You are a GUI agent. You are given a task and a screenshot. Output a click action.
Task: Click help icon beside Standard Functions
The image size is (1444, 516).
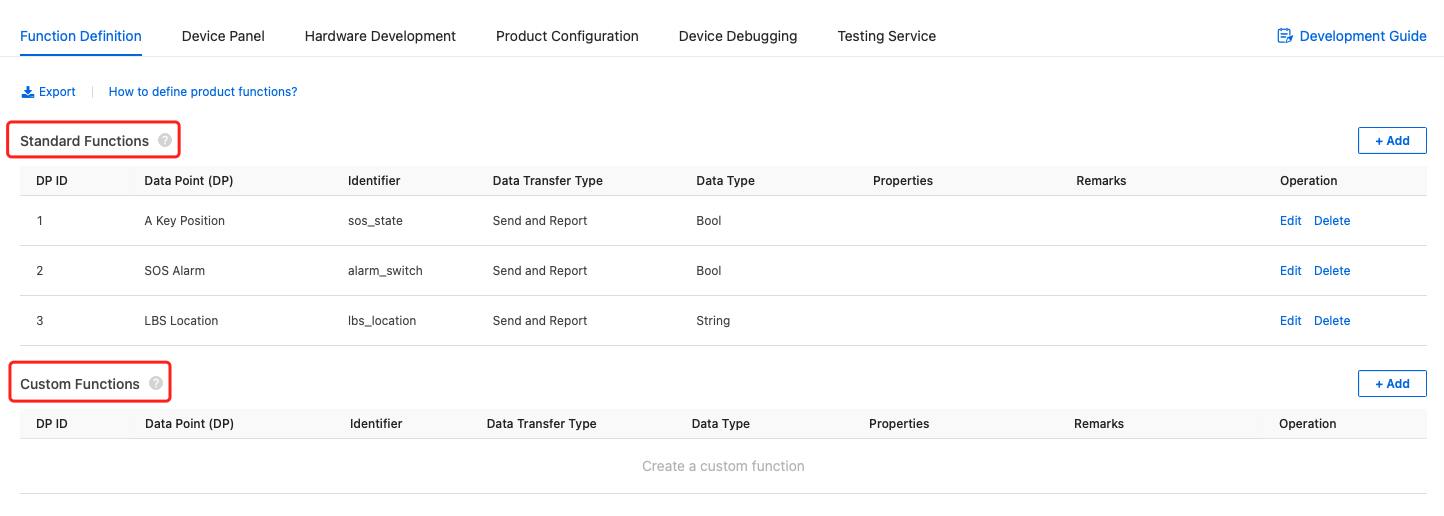pyautogui.click(x=165, y=141)
